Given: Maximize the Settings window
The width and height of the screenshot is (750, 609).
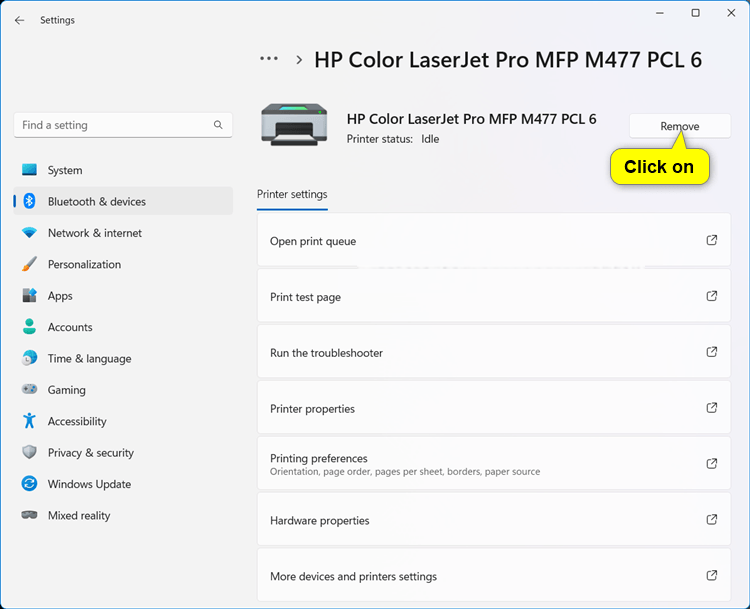Looking at the screenshot, I should 695,13.
